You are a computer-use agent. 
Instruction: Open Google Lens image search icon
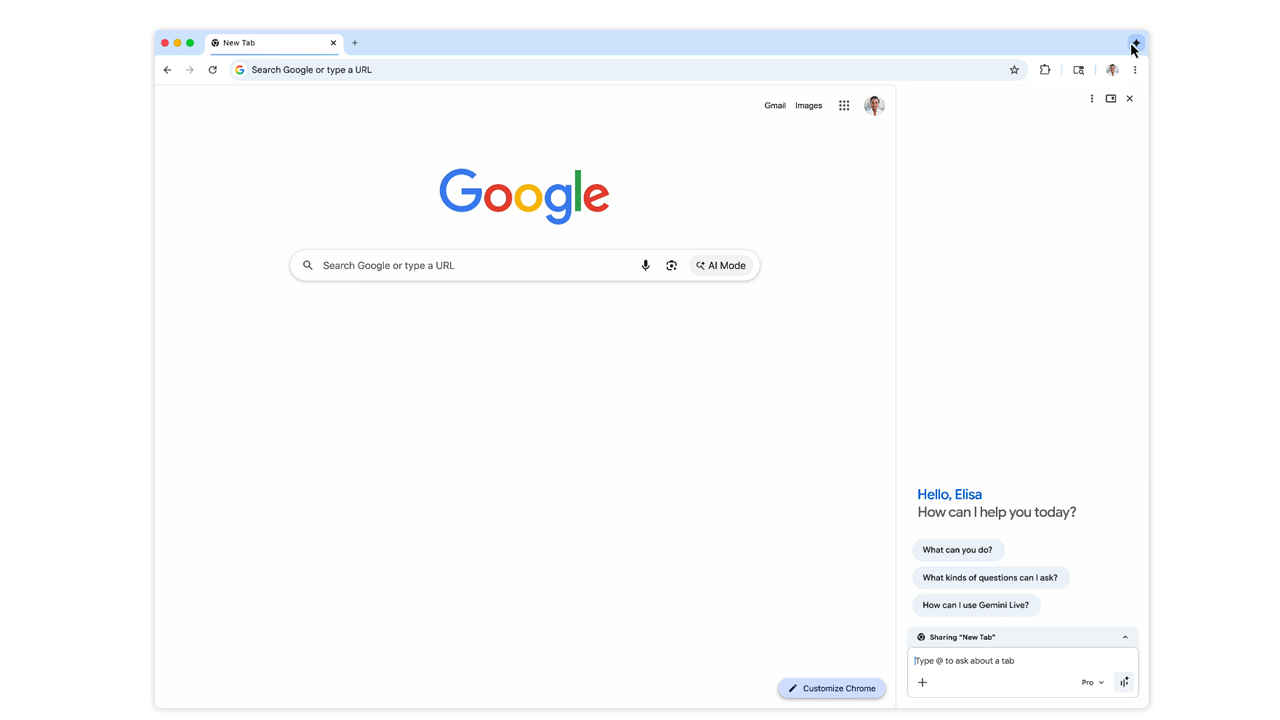(671, 265)
